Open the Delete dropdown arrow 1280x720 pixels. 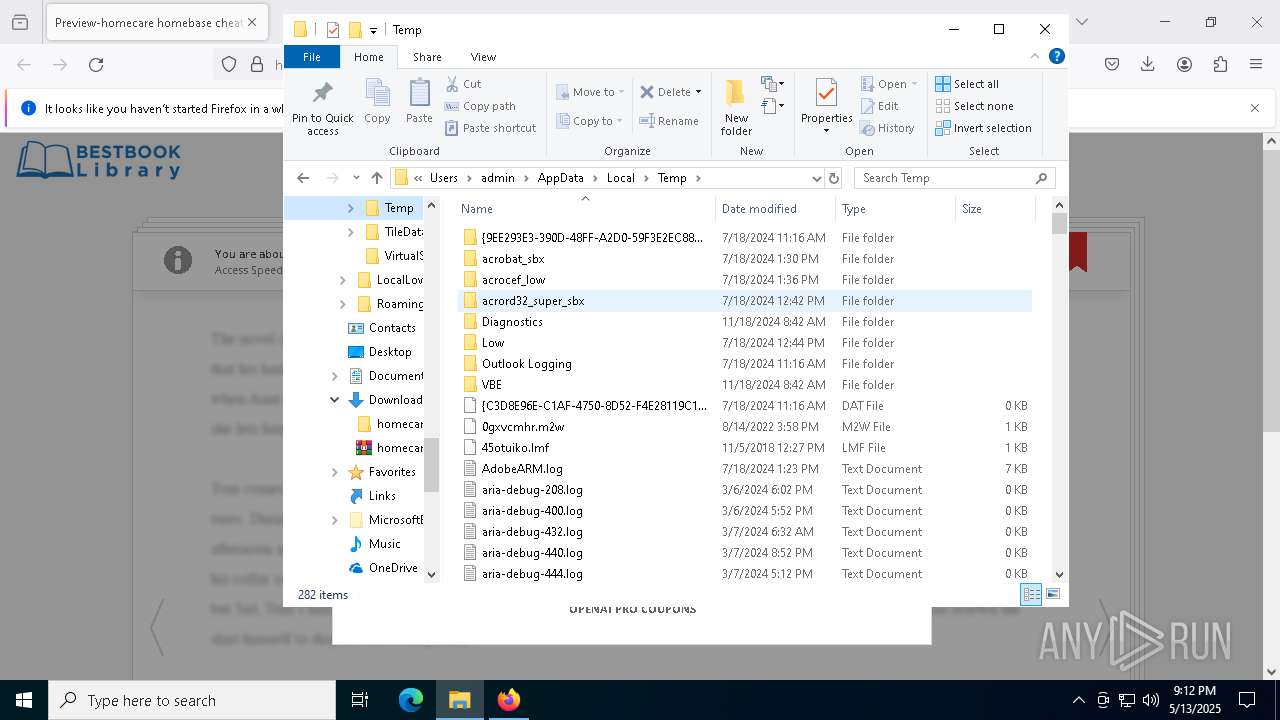(698, 92)
